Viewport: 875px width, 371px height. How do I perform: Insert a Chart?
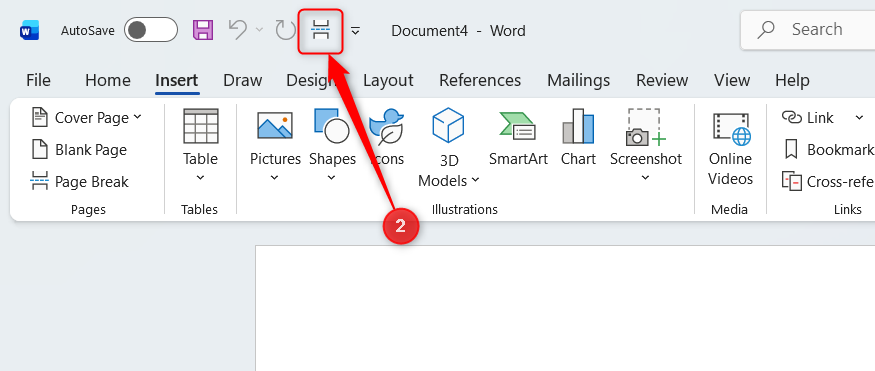pos(578,137)
